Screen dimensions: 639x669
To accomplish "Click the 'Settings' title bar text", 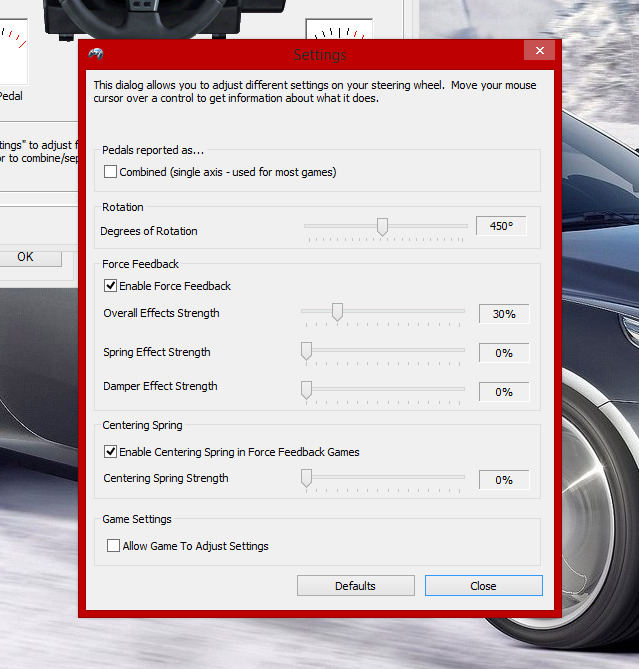I will [x=320, y=55].
